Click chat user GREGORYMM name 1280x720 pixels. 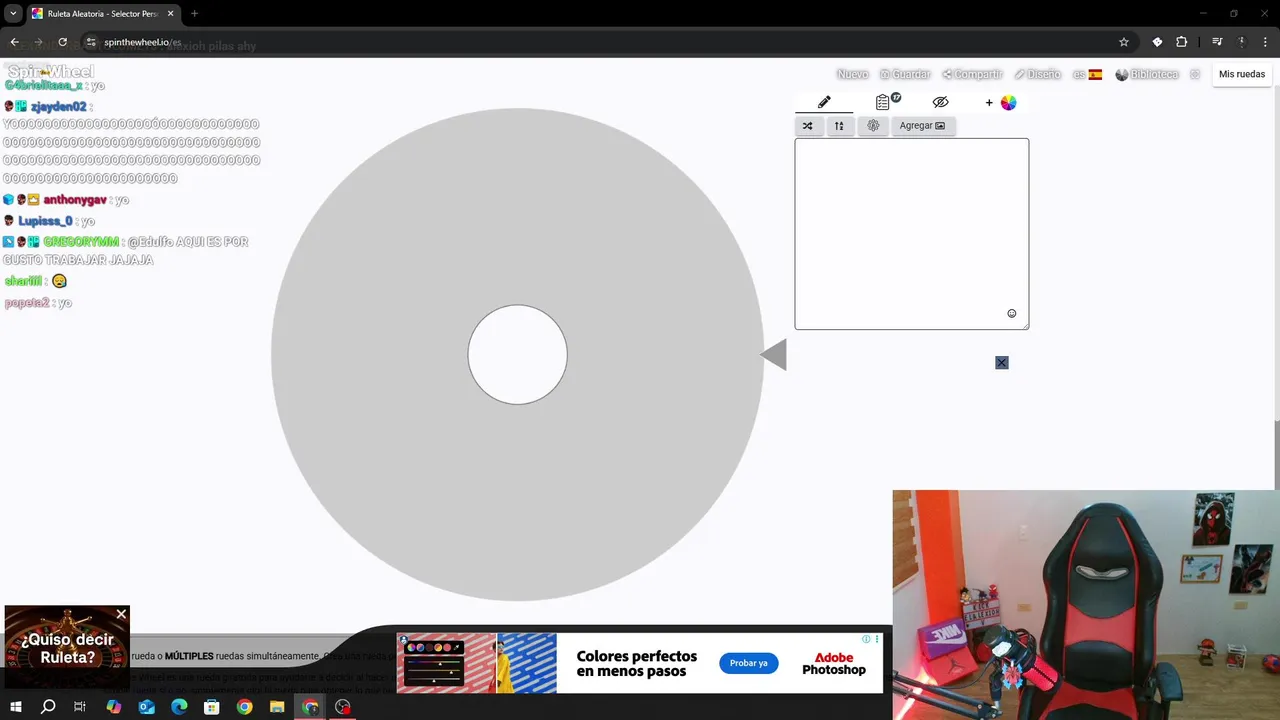81,242
